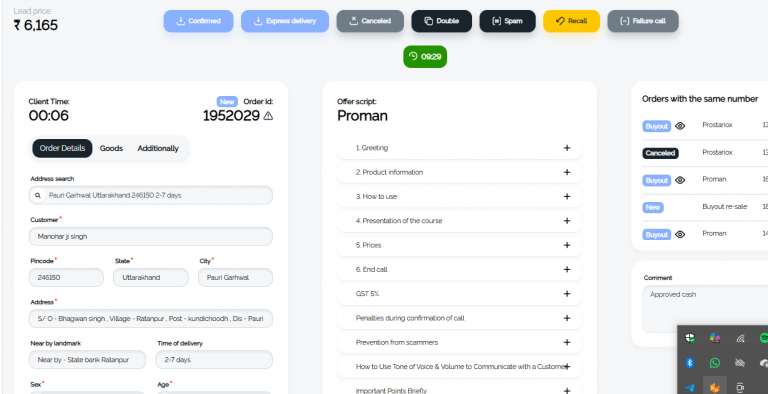
Task: Click the Customer name field
Action: 151,236
